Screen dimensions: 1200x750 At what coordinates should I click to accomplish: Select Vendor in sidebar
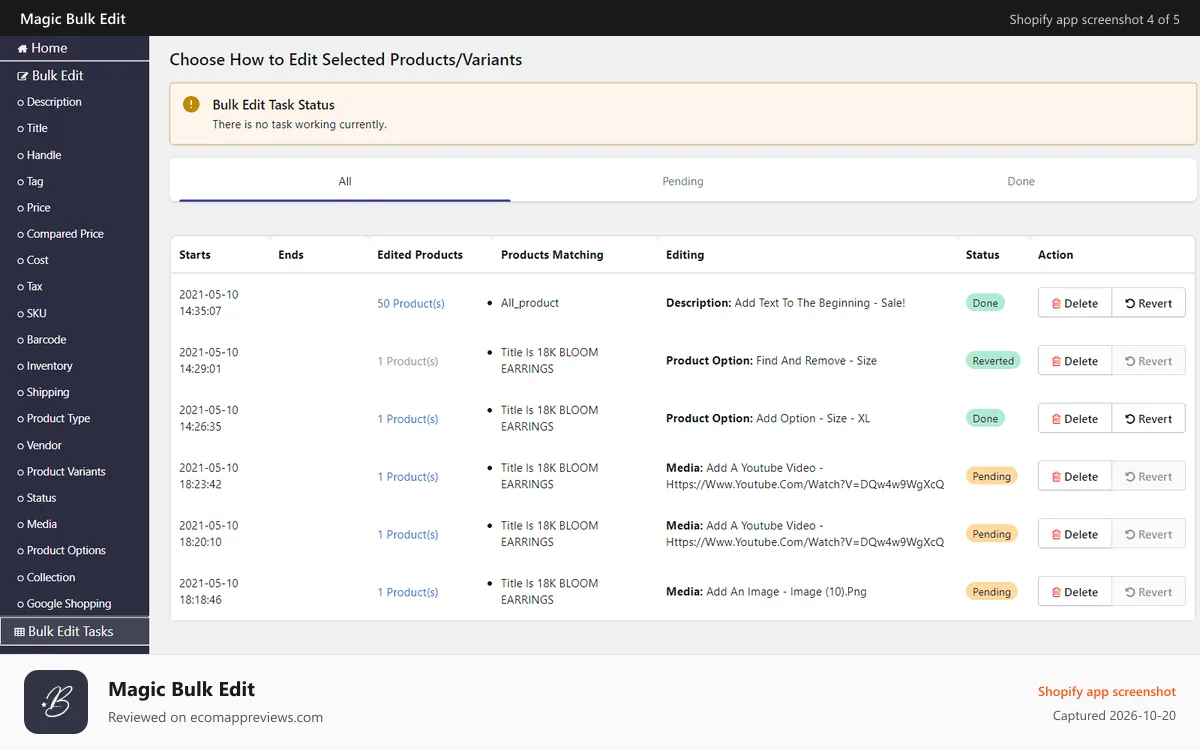(x=39, y=445)
